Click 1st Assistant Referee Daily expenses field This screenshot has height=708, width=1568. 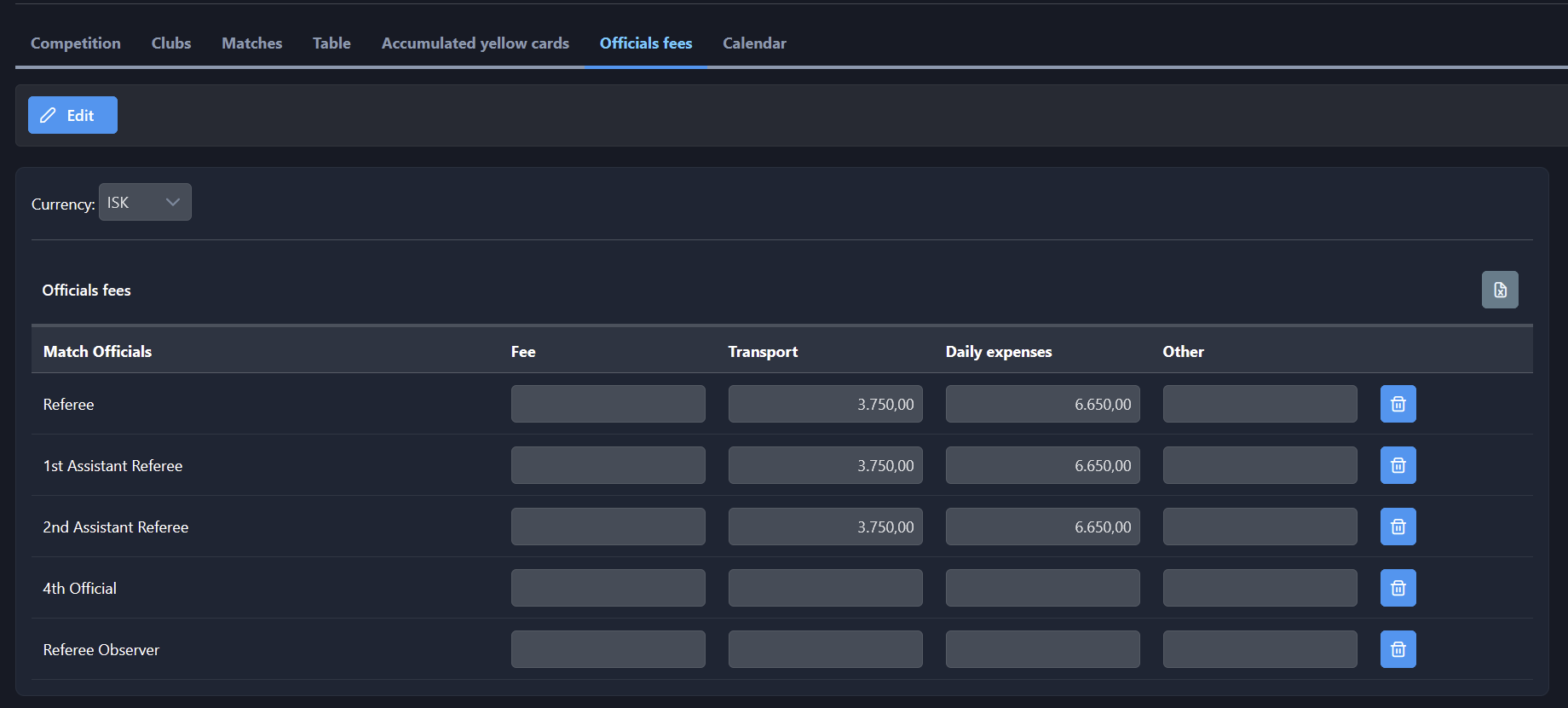coord(1042,465)
